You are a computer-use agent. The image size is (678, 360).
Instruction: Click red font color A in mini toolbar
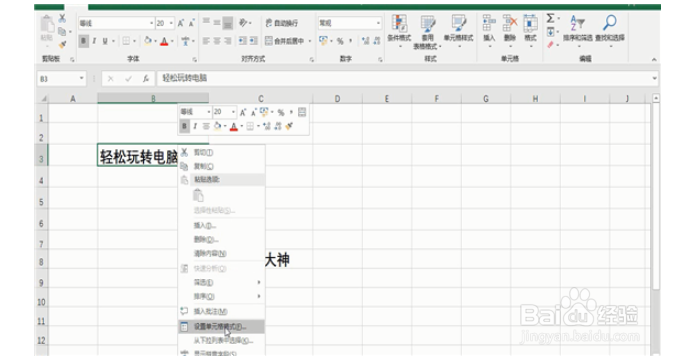point(234,126)
